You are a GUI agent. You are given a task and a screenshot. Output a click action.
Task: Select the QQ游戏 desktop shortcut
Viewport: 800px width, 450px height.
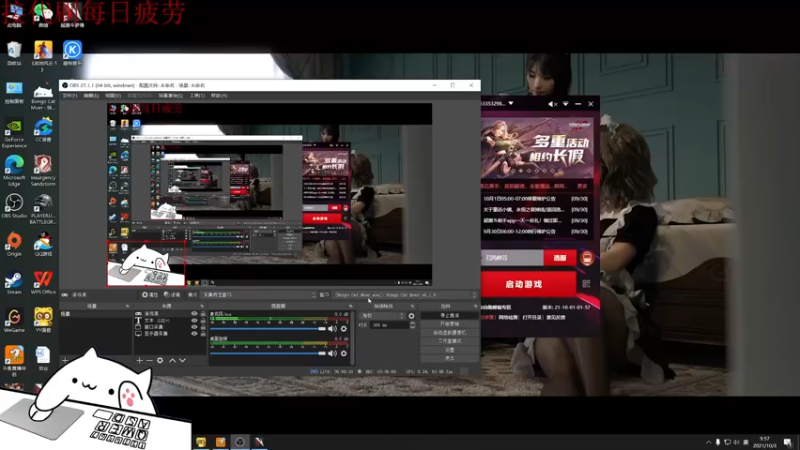pos(43,244)
